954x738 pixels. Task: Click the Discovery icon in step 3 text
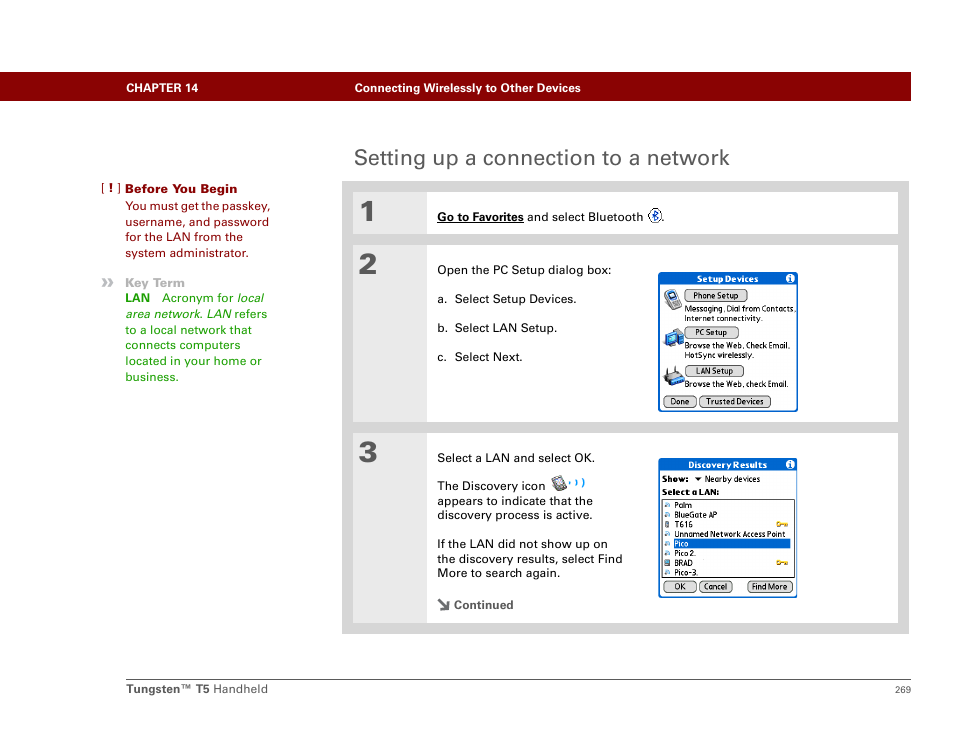pyautogui.click(x=568, y=483)
